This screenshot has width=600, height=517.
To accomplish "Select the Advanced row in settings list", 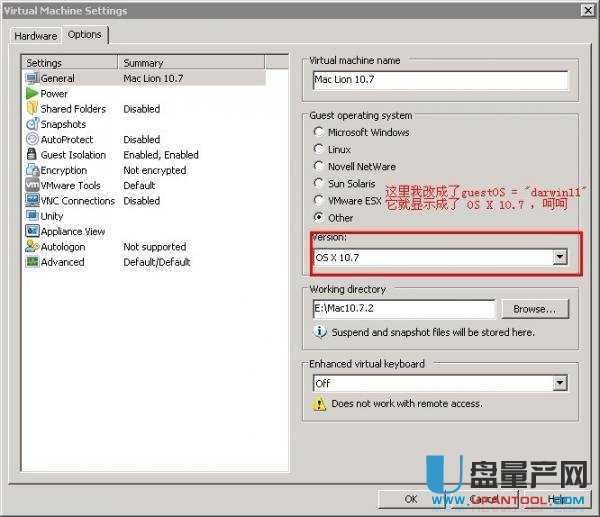I will (62, 262).
